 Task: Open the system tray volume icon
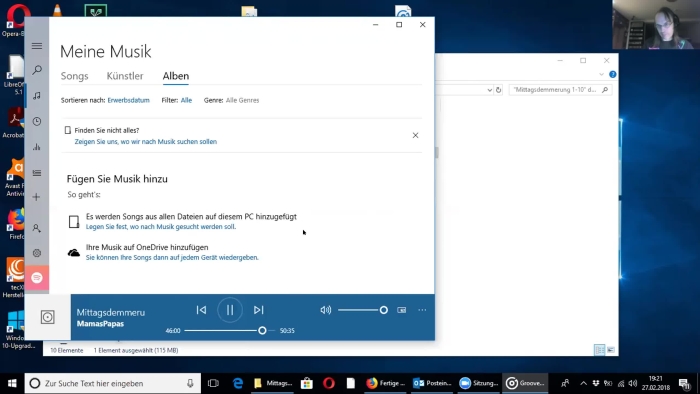[633, 383]
